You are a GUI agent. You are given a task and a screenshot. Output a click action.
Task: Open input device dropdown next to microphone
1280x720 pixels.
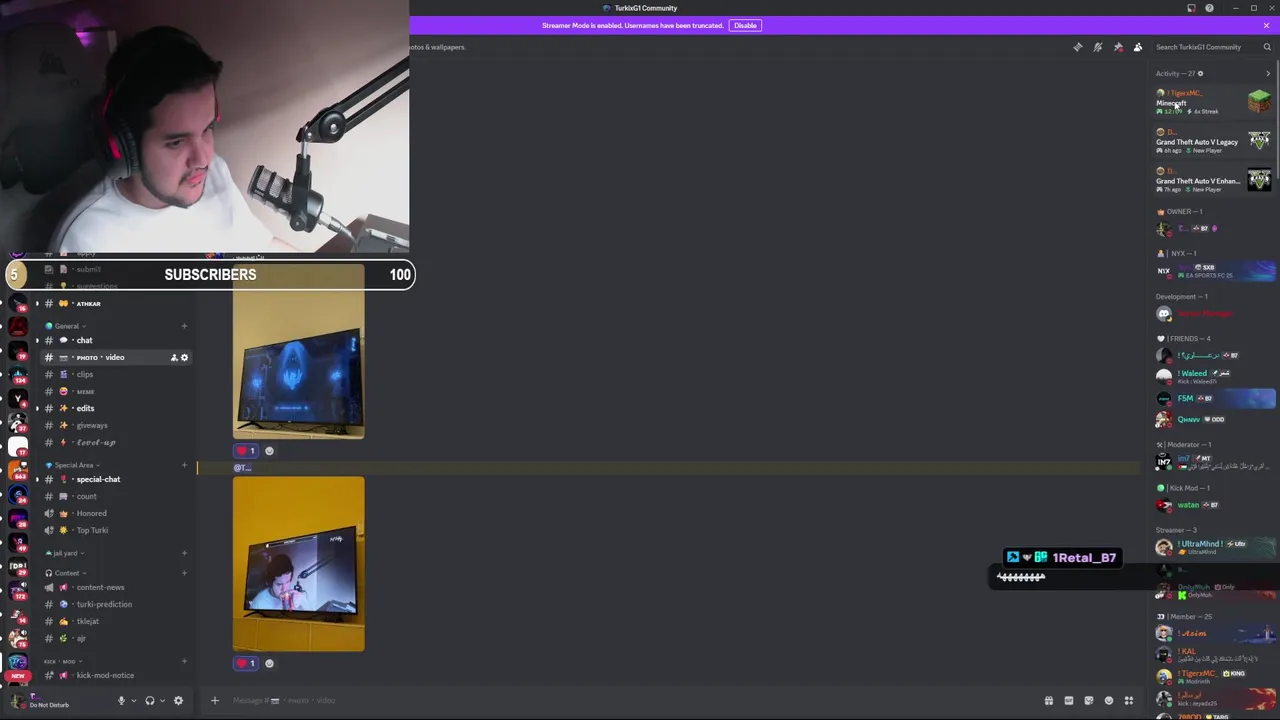(133, 700)
